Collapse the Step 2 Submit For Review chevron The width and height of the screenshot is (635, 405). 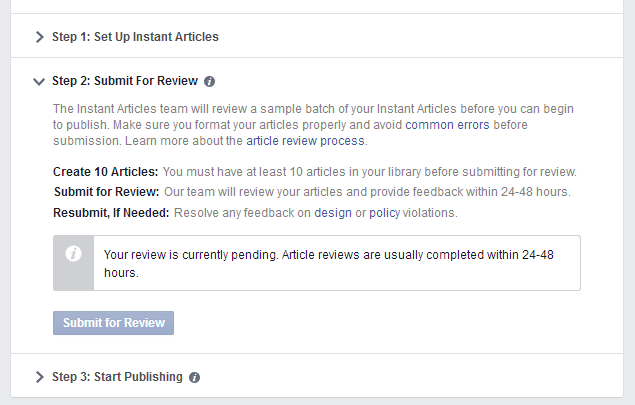pos(39,82)
